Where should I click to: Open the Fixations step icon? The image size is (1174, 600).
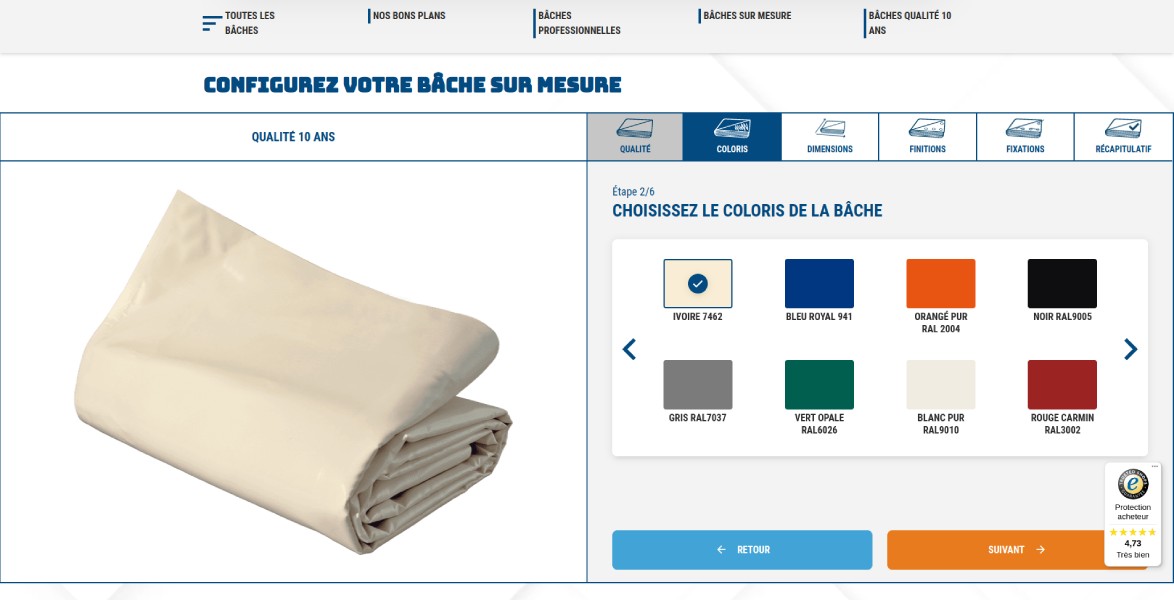[1024, 127]
